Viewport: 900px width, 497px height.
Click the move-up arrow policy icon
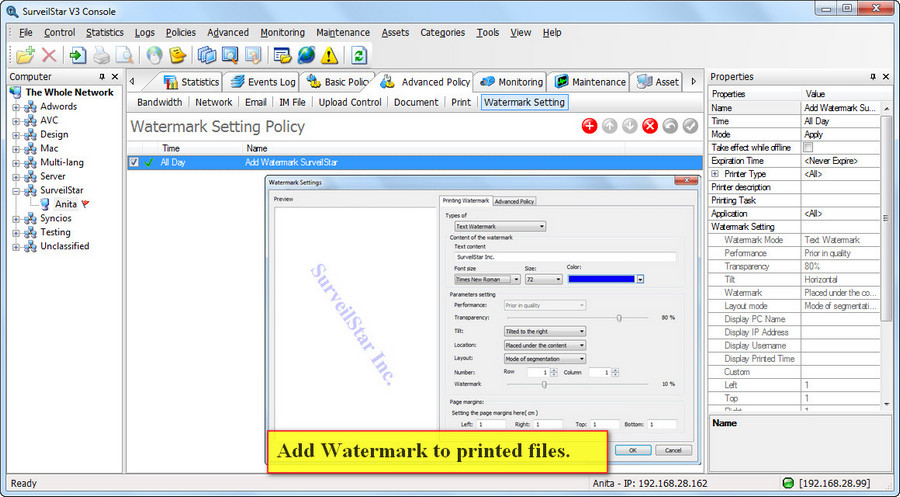click(x=610, y=126)
